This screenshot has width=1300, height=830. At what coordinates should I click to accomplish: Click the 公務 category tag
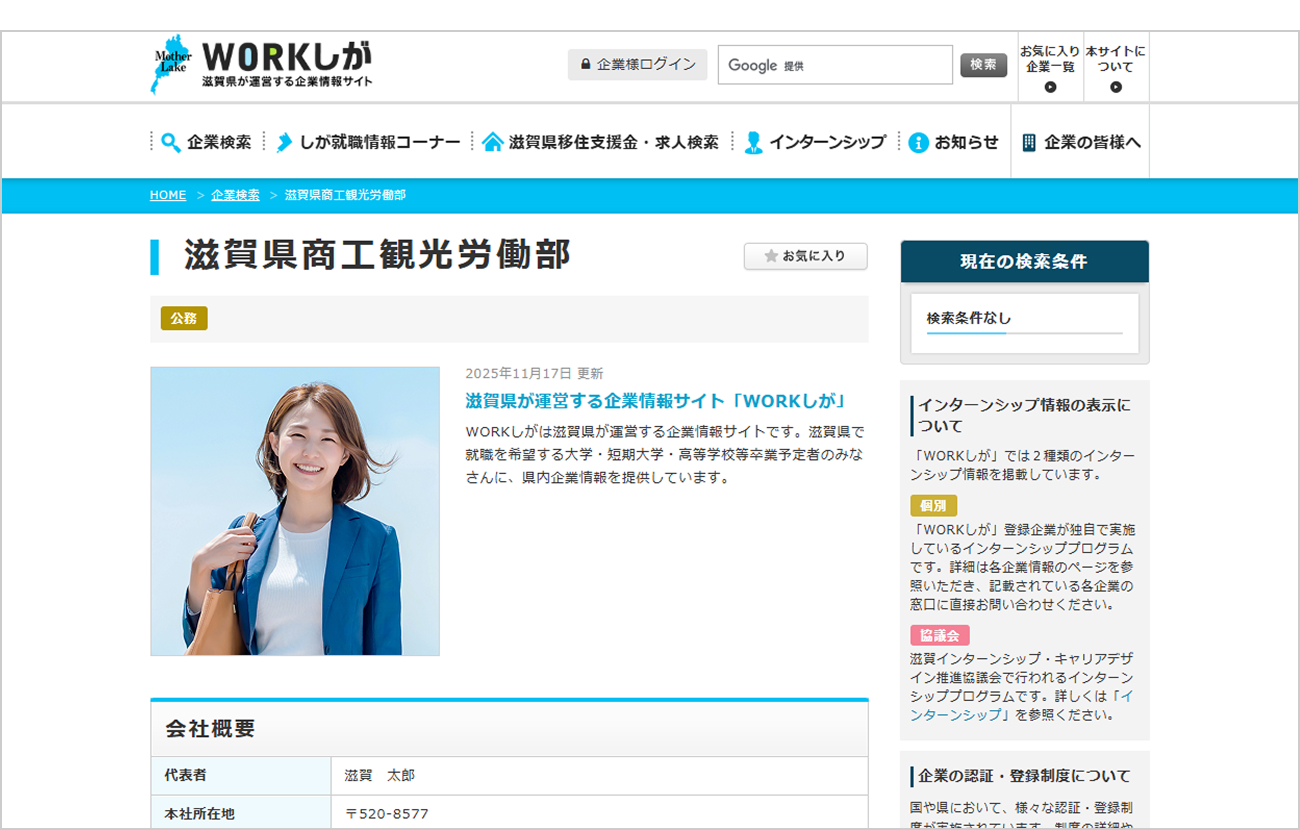coord(184,318)
